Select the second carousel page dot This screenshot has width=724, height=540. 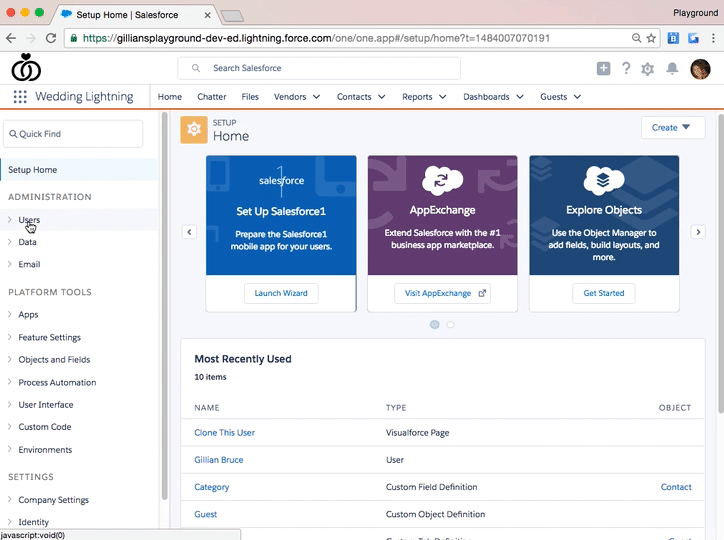click(450, 324)
